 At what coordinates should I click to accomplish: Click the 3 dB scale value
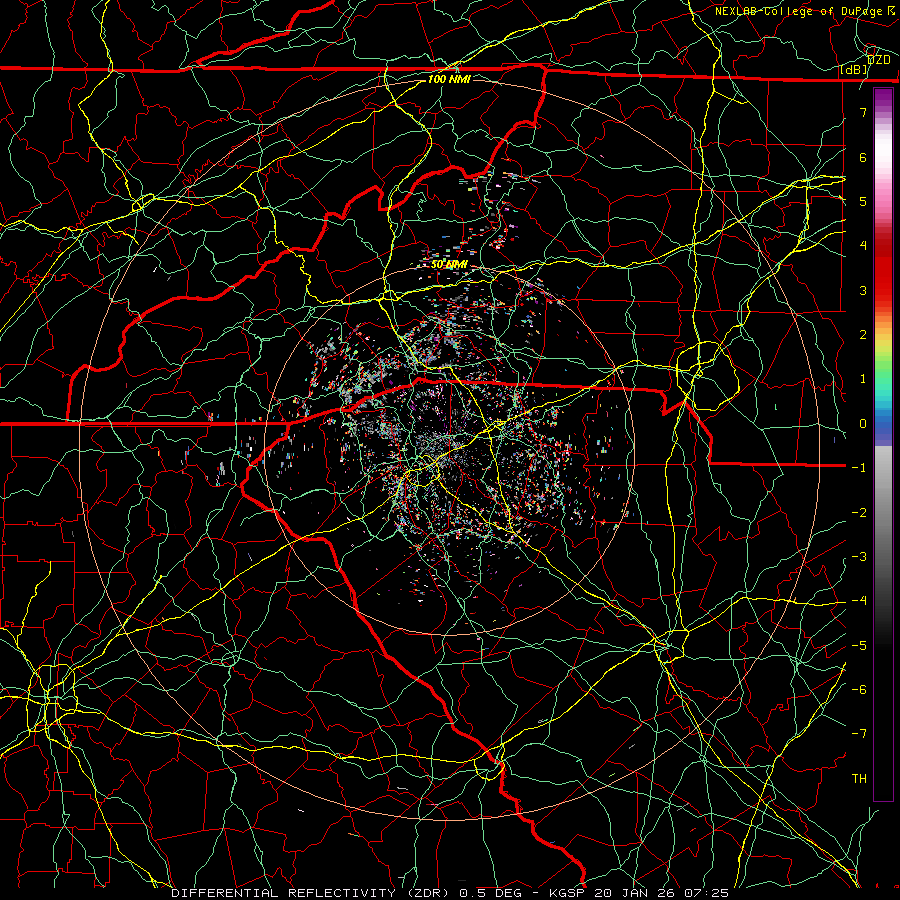[x=863, y=290]
